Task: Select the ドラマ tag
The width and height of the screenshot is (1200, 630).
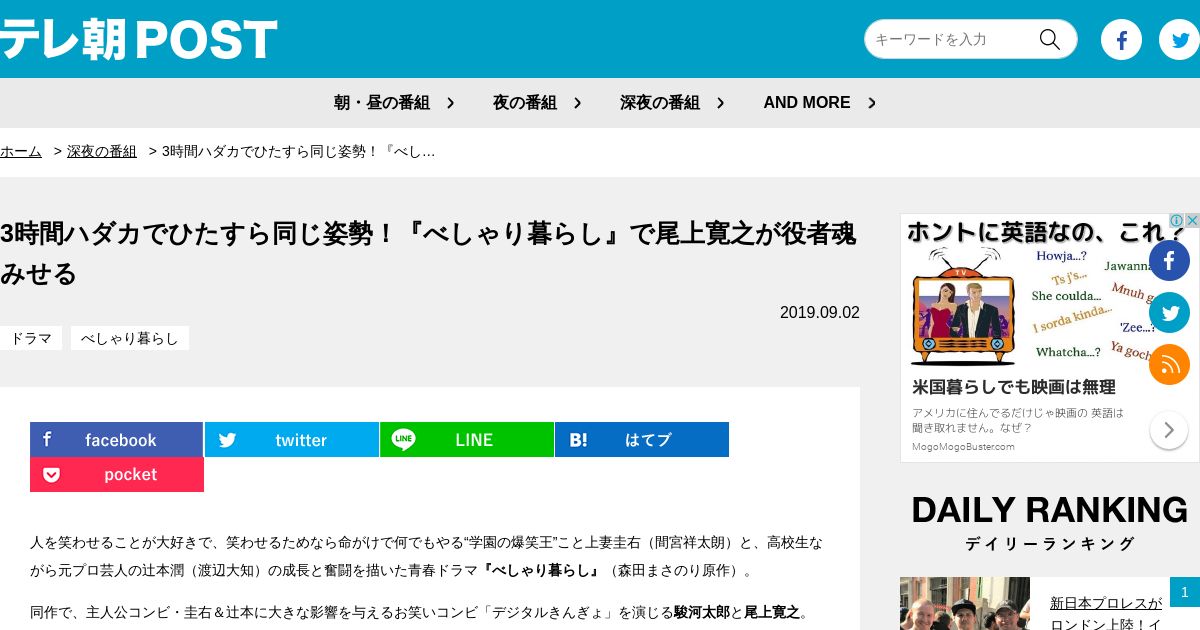Action: click(31, 338)
